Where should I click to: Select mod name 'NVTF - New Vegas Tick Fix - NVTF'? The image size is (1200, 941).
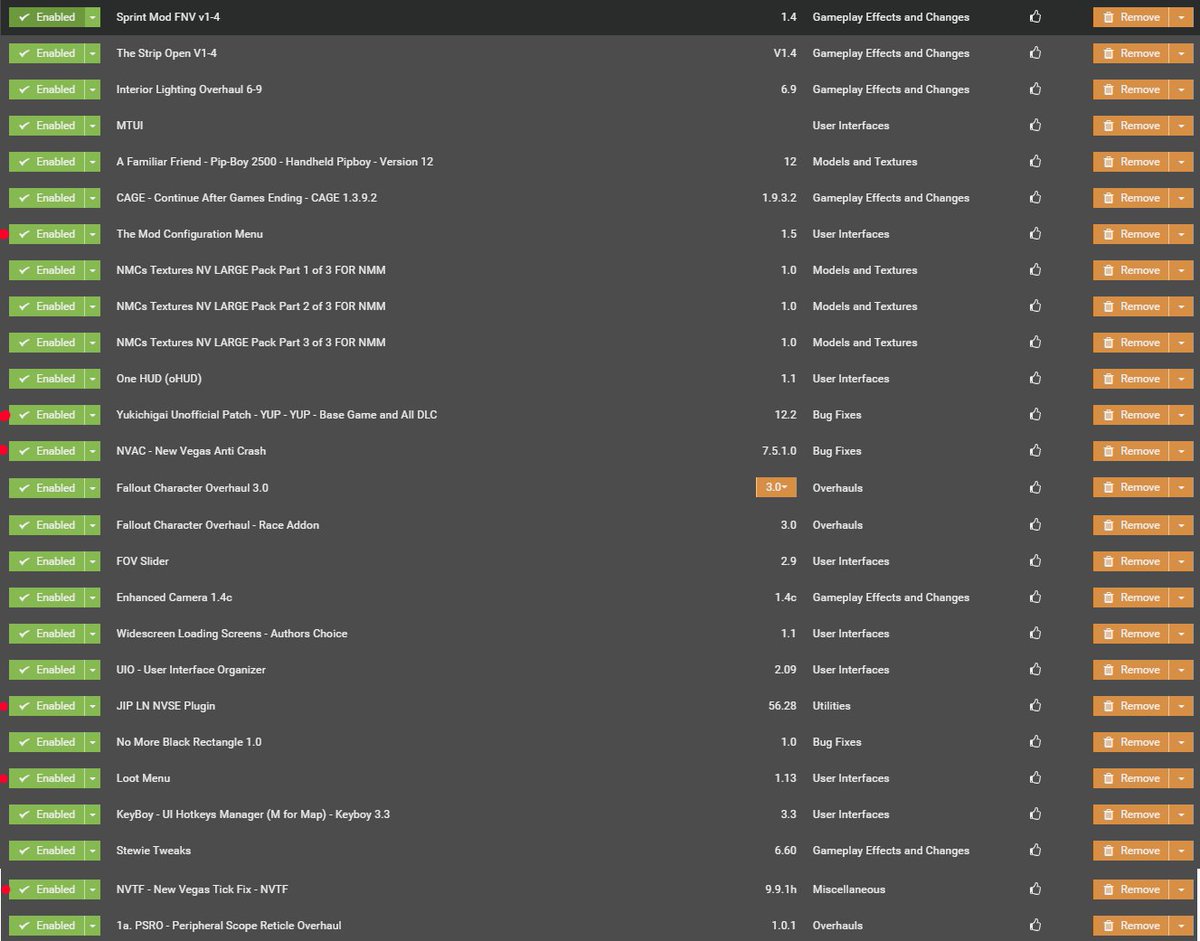(x=202, y=889)
